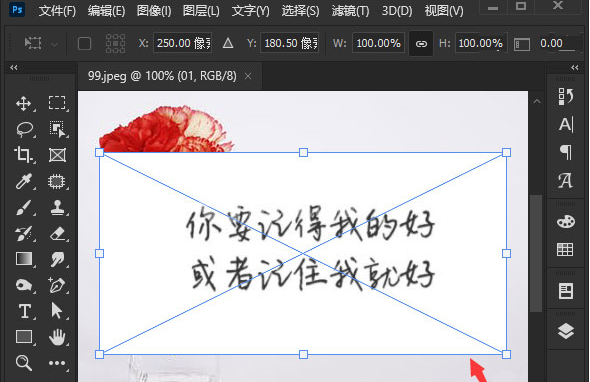Select the Eyedropper tool
This screenshot has height=382, width=590.
coord(24,181)
